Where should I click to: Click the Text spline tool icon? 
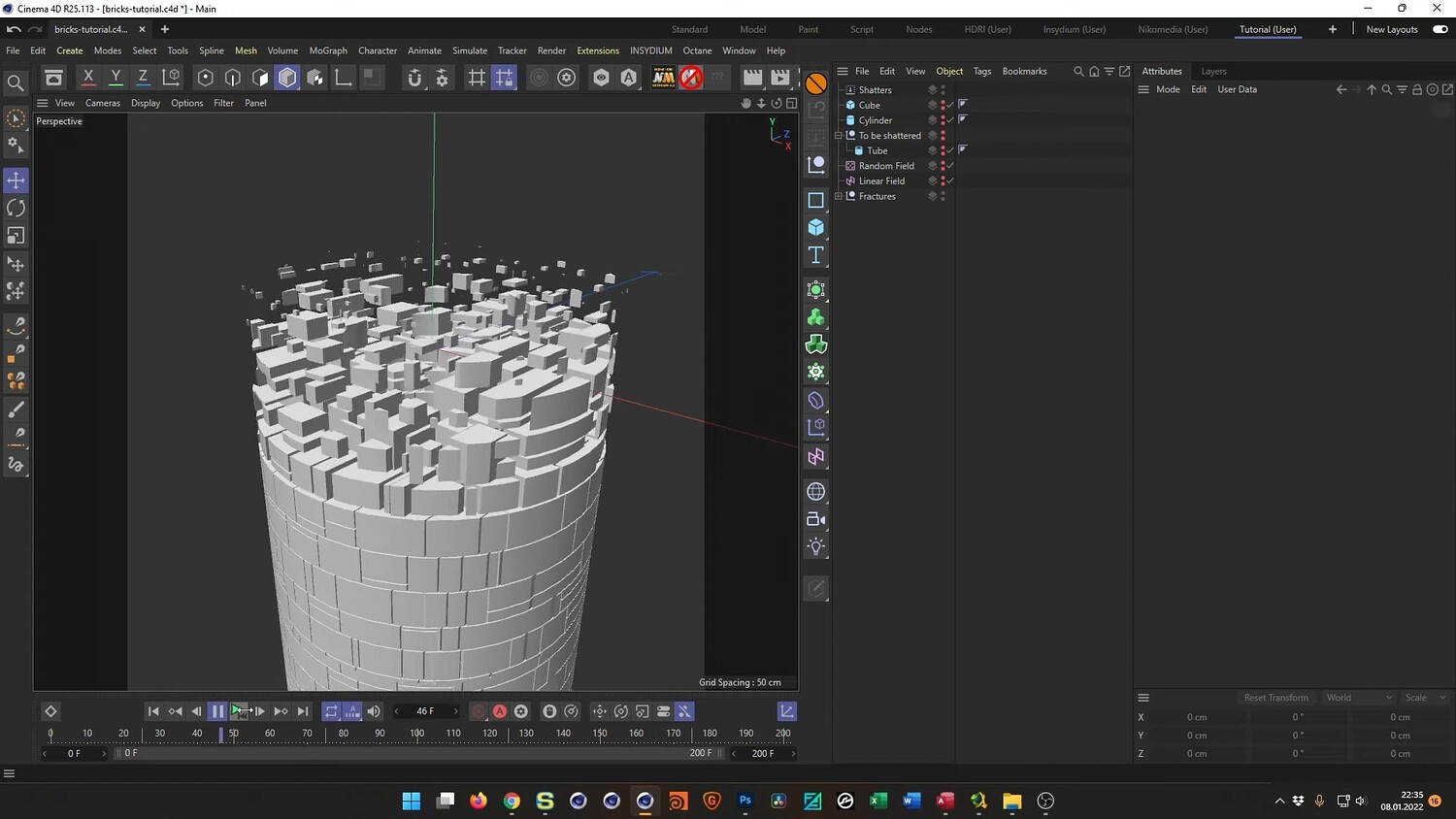tap(815, 255)
